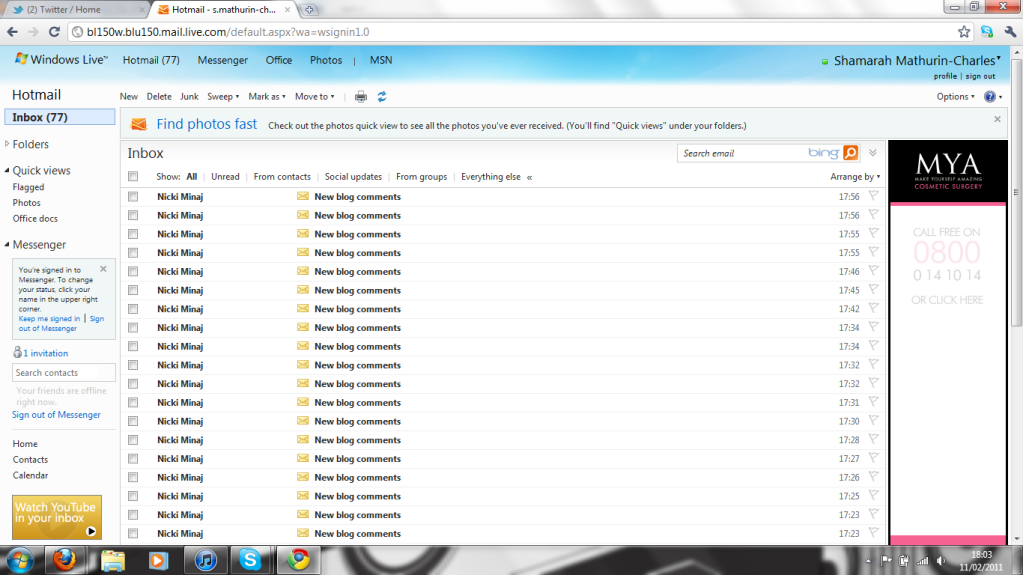Check the 17:27 email checkbox
1023x575 pixels.
tap(133, 458)
